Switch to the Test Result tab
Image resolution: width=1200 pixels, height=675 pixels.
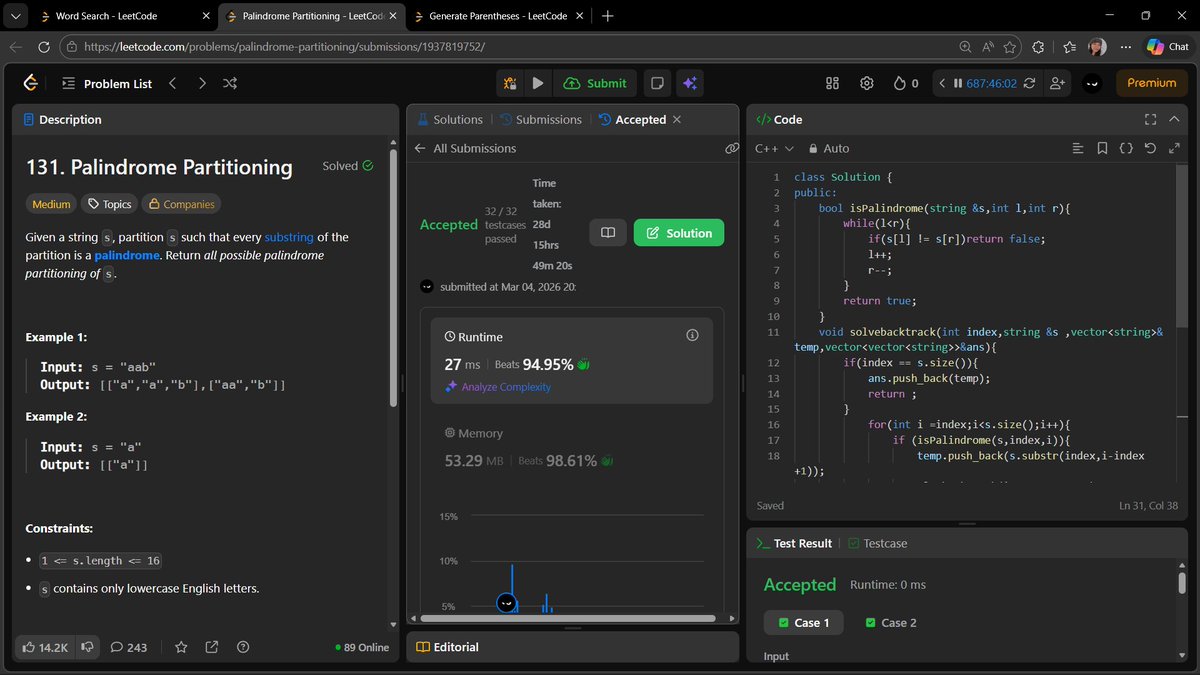[x=794, y=543]
